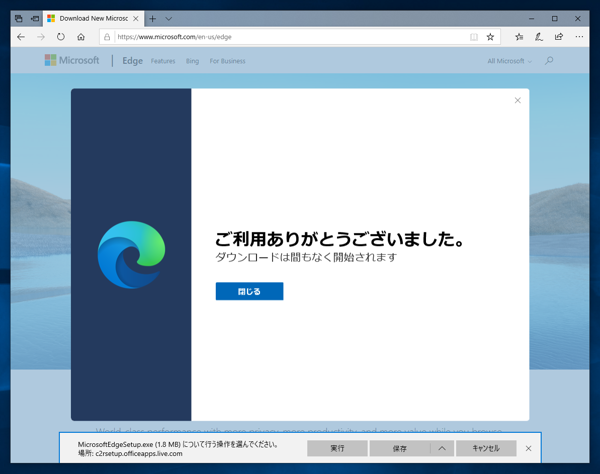Set these tabs aside
The width and height of the screenshot is (600, 474).
point(35,18)
